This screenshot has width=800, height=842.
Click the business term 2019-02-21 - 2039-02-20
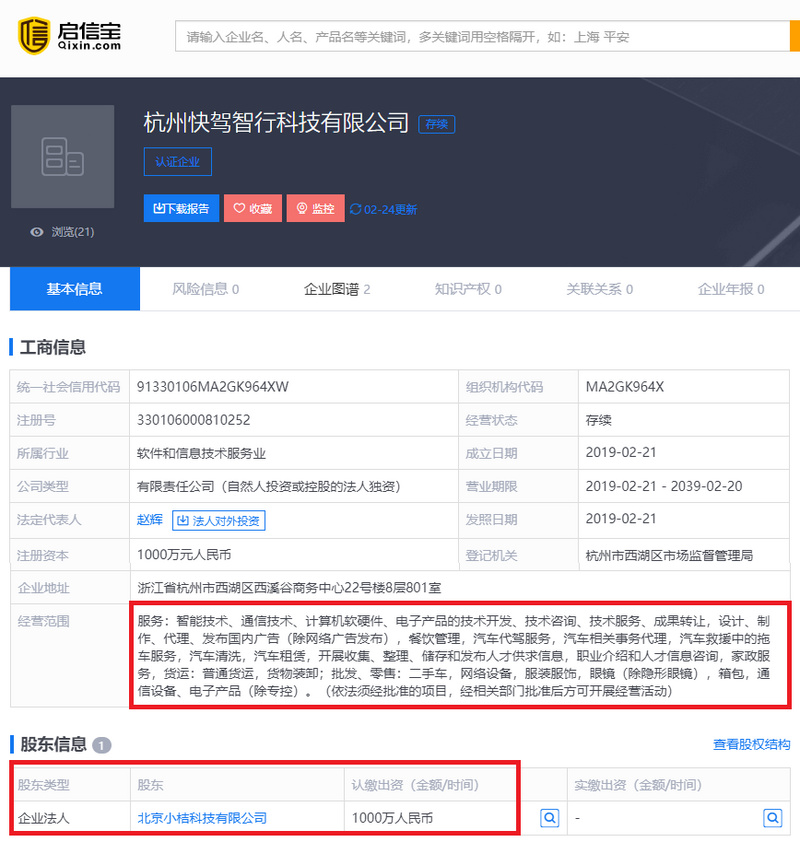(664, 486)
